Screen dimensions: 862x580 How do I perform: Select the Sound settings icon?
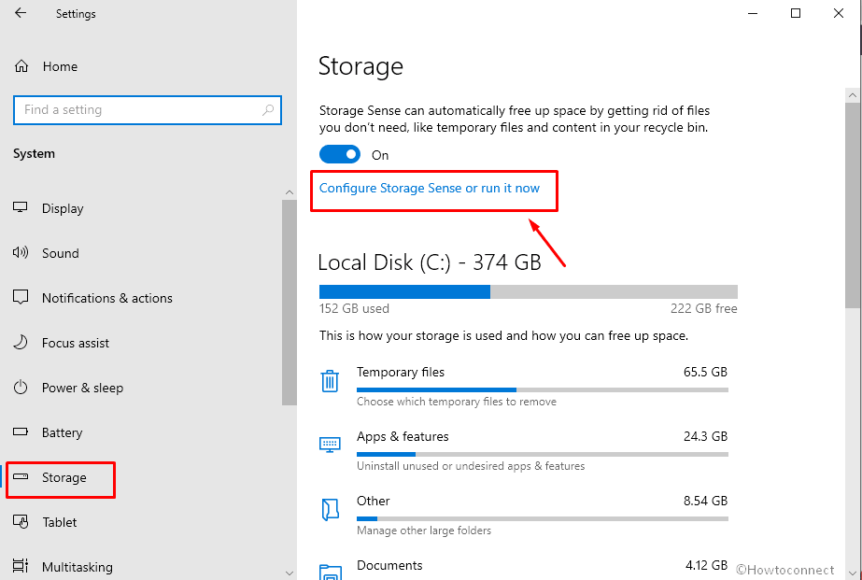click(20, 253)
